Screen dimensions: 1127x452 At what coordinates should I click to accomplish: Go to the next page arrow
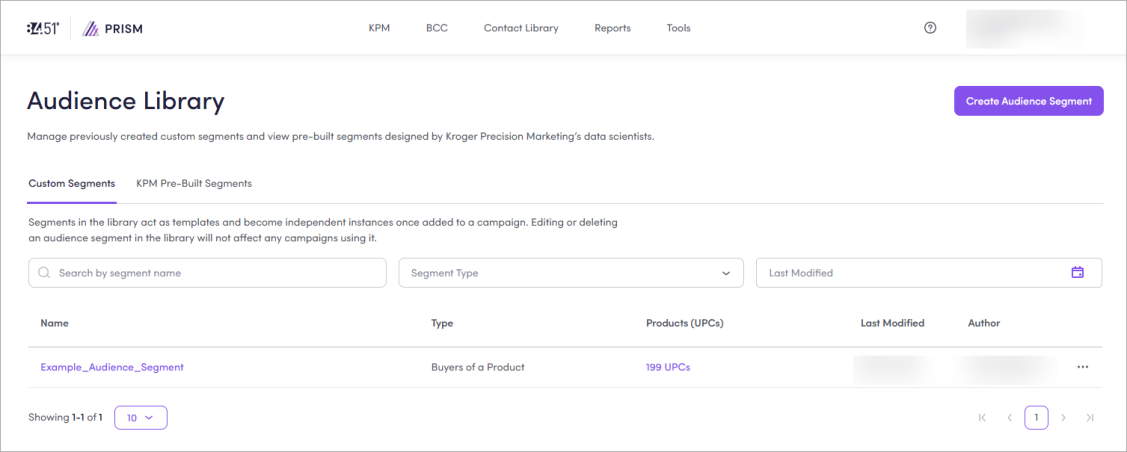[1063, 417]
